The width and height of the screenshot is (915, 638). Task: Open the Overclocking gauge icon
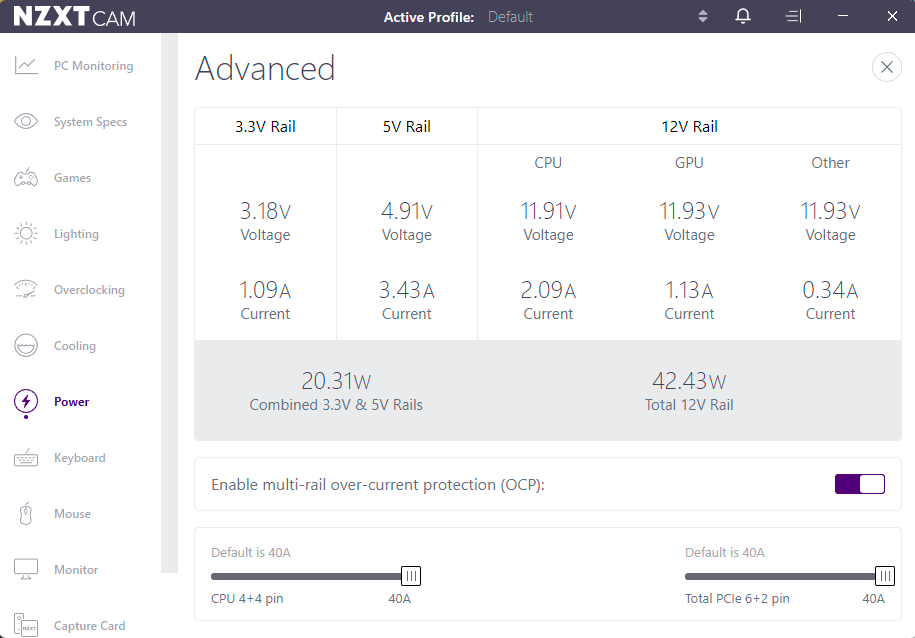coord(26,290)
